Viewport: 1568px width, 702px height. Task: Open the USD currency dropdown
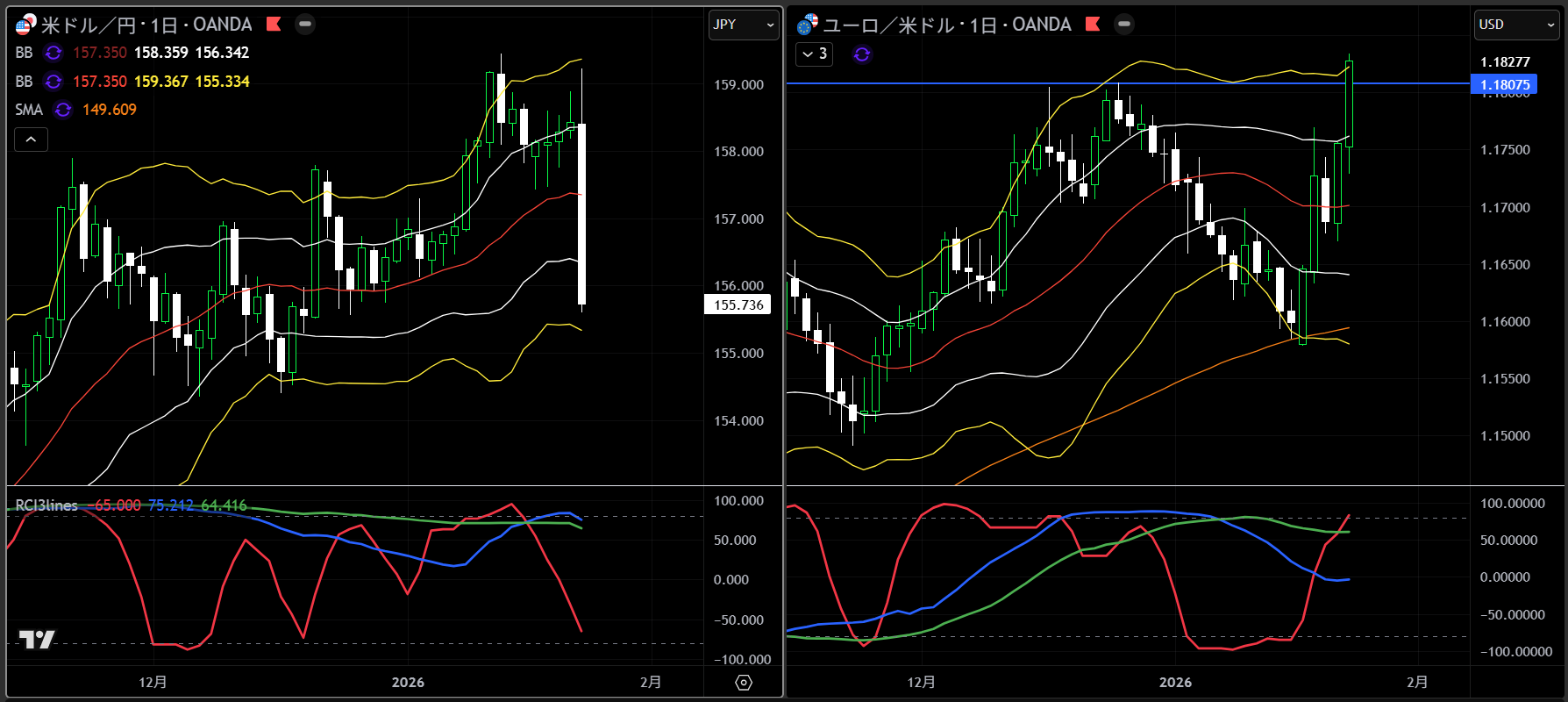coord(1516,25)
